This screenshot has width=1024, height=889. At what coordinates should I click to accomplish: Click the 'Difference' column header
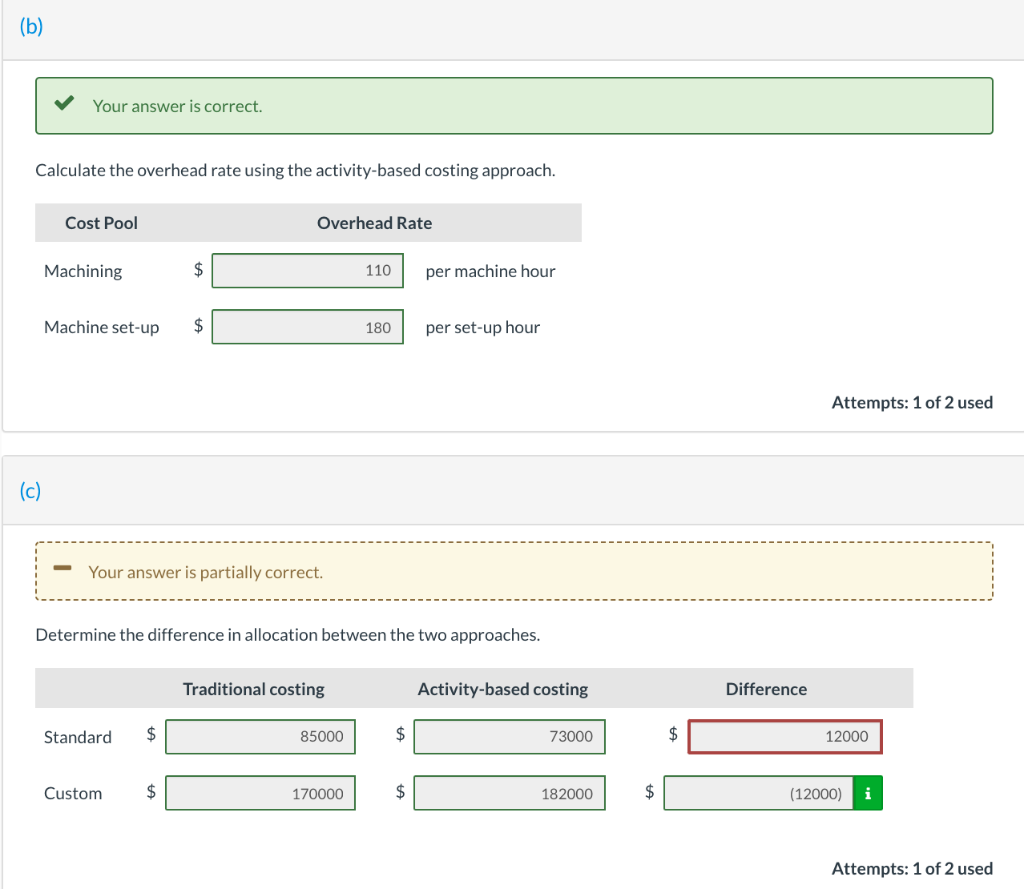766,689
